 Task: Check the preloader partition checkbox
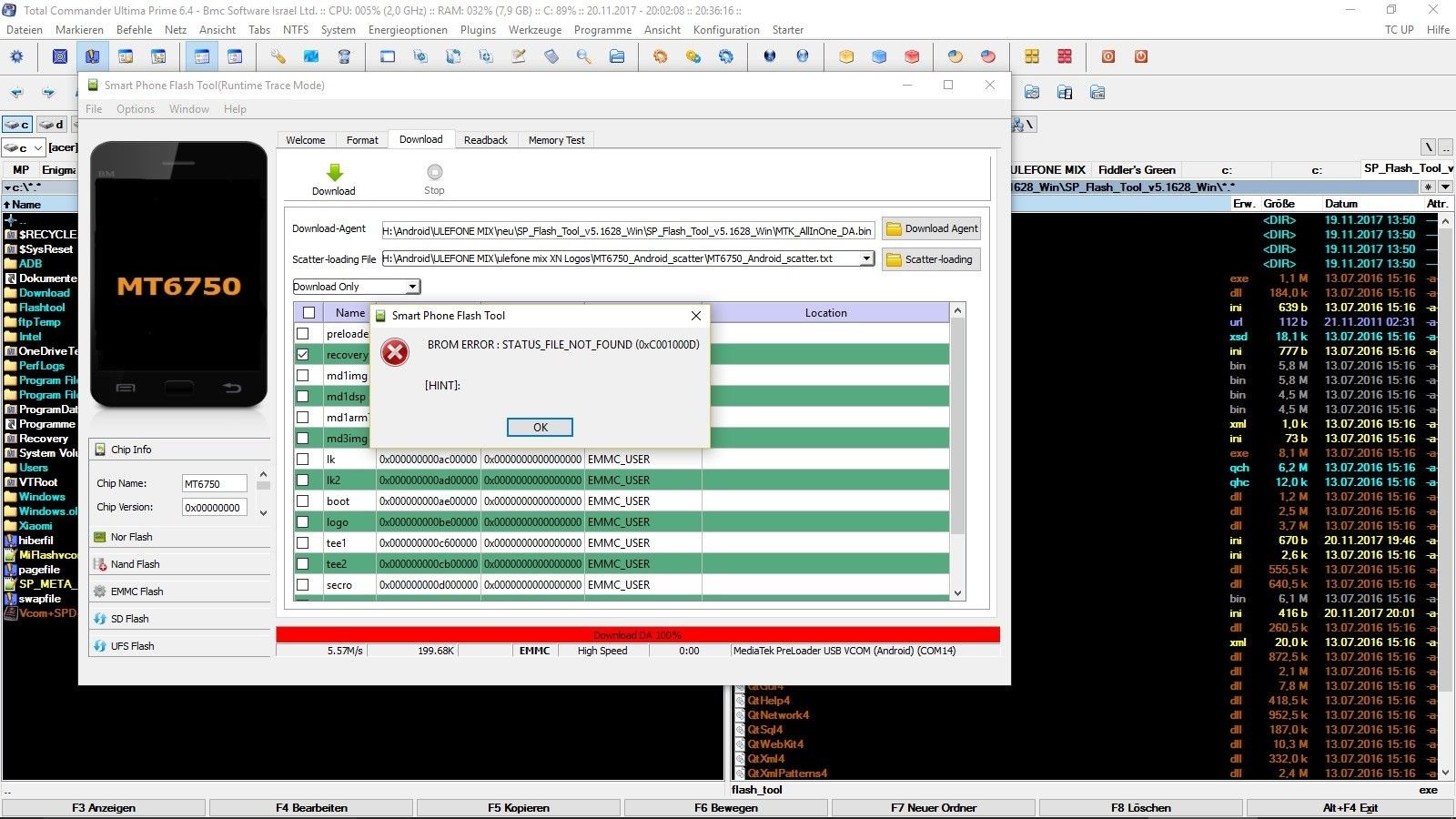point(303,334)
